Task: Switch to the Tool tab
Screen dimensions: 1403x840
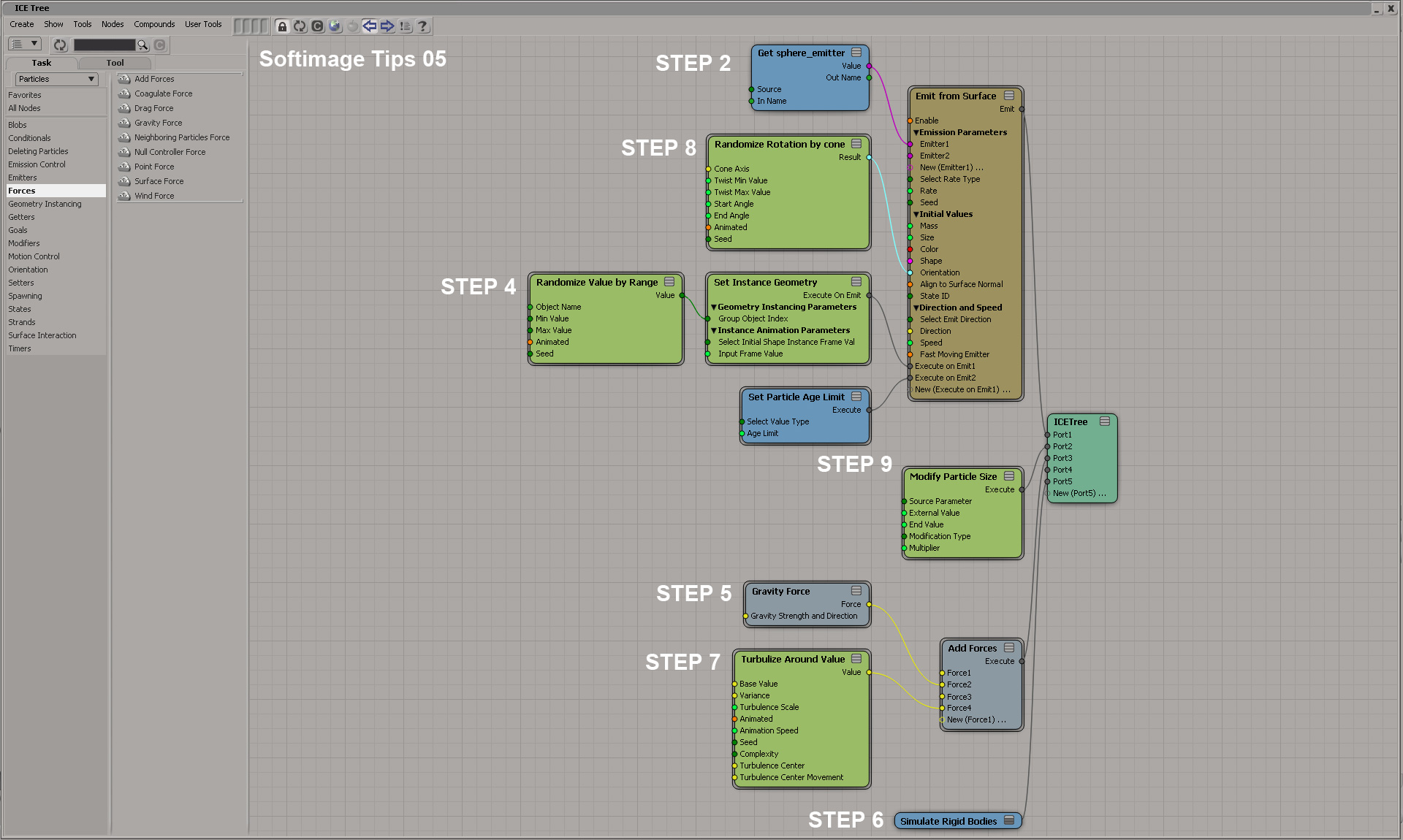Action: point(115,63)
